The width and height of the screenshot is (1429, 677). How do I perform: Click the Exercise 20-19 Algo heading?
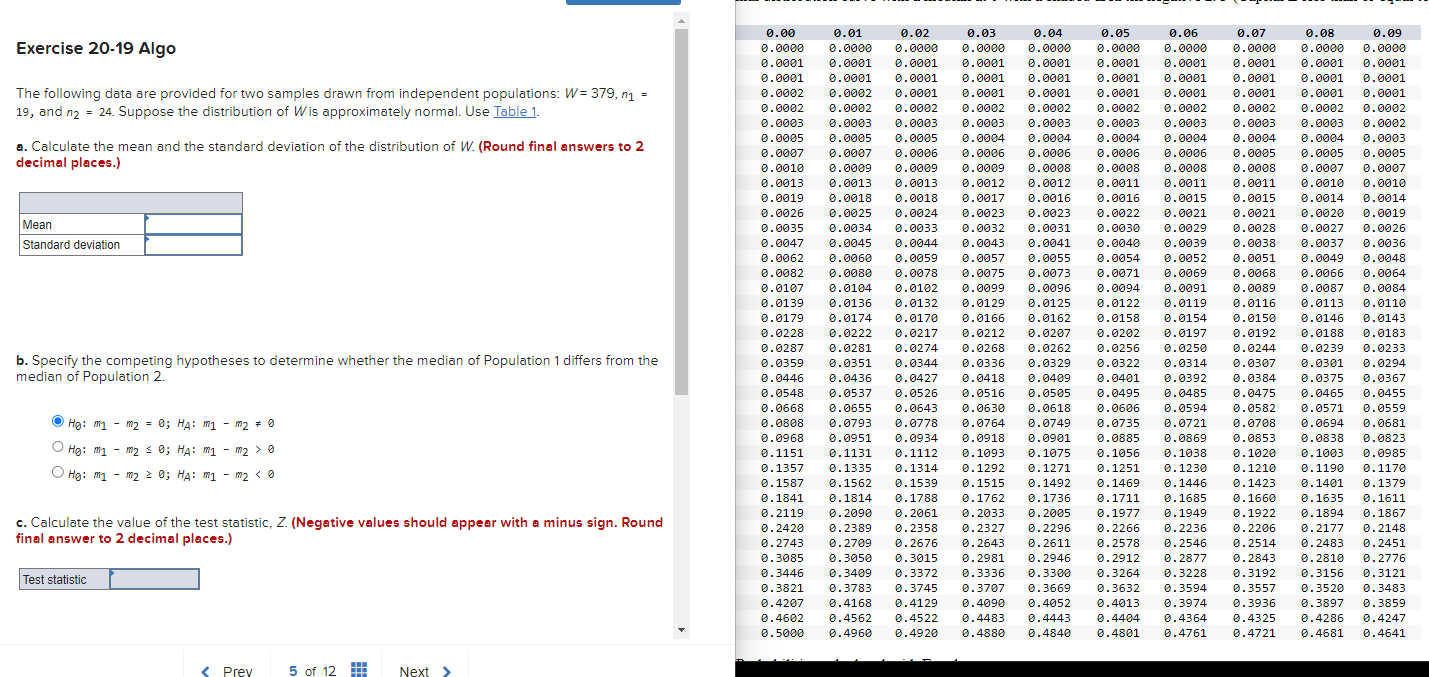click(x=94, y=48)
